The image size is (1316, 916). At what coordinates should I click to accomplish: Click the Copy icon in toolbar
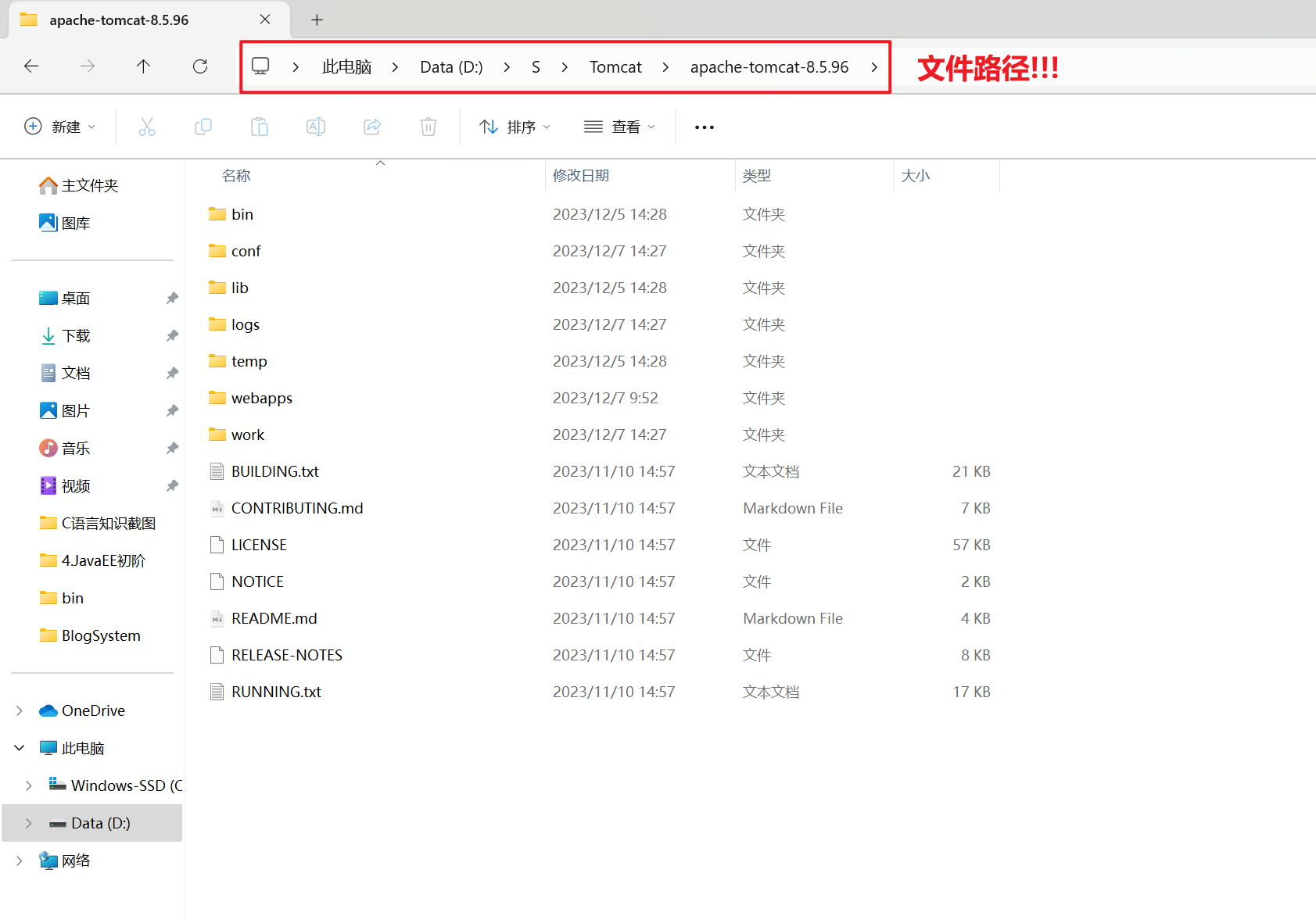point(203,127)
